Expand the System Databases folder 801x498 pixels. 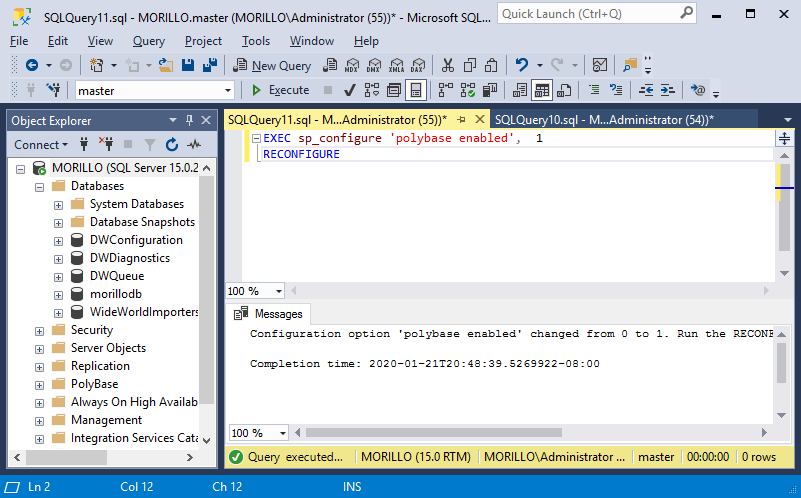pyautogui.click(x=58, y=205)
